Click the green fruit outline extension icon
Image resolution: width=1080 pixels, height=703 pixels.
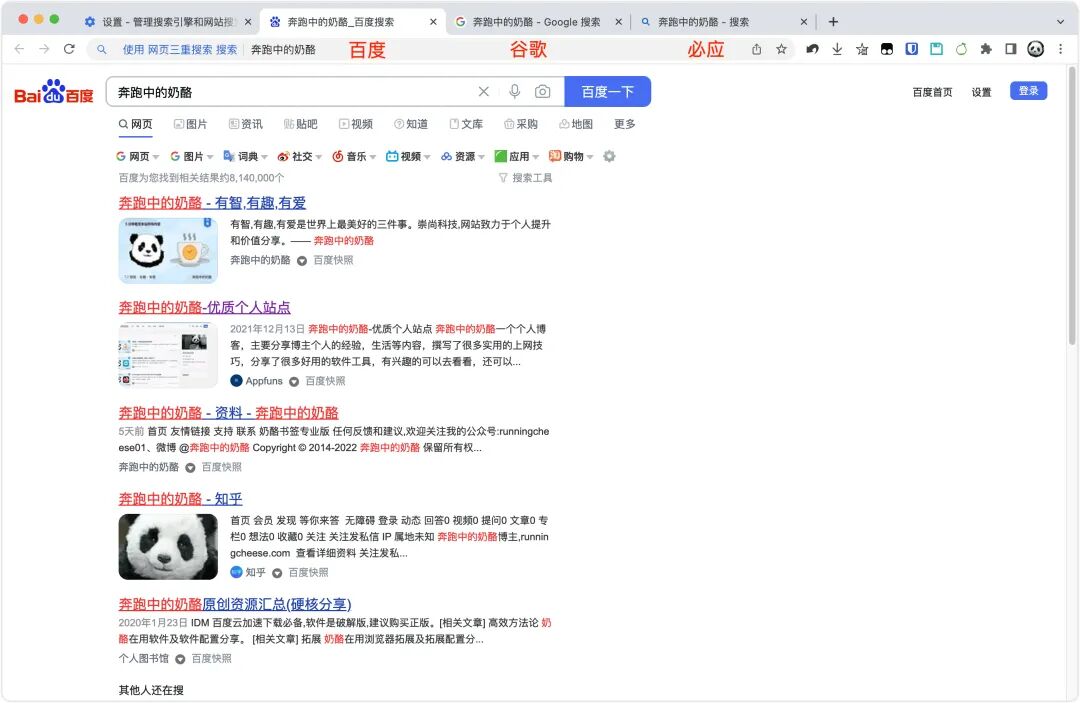[x=962, y=49]
